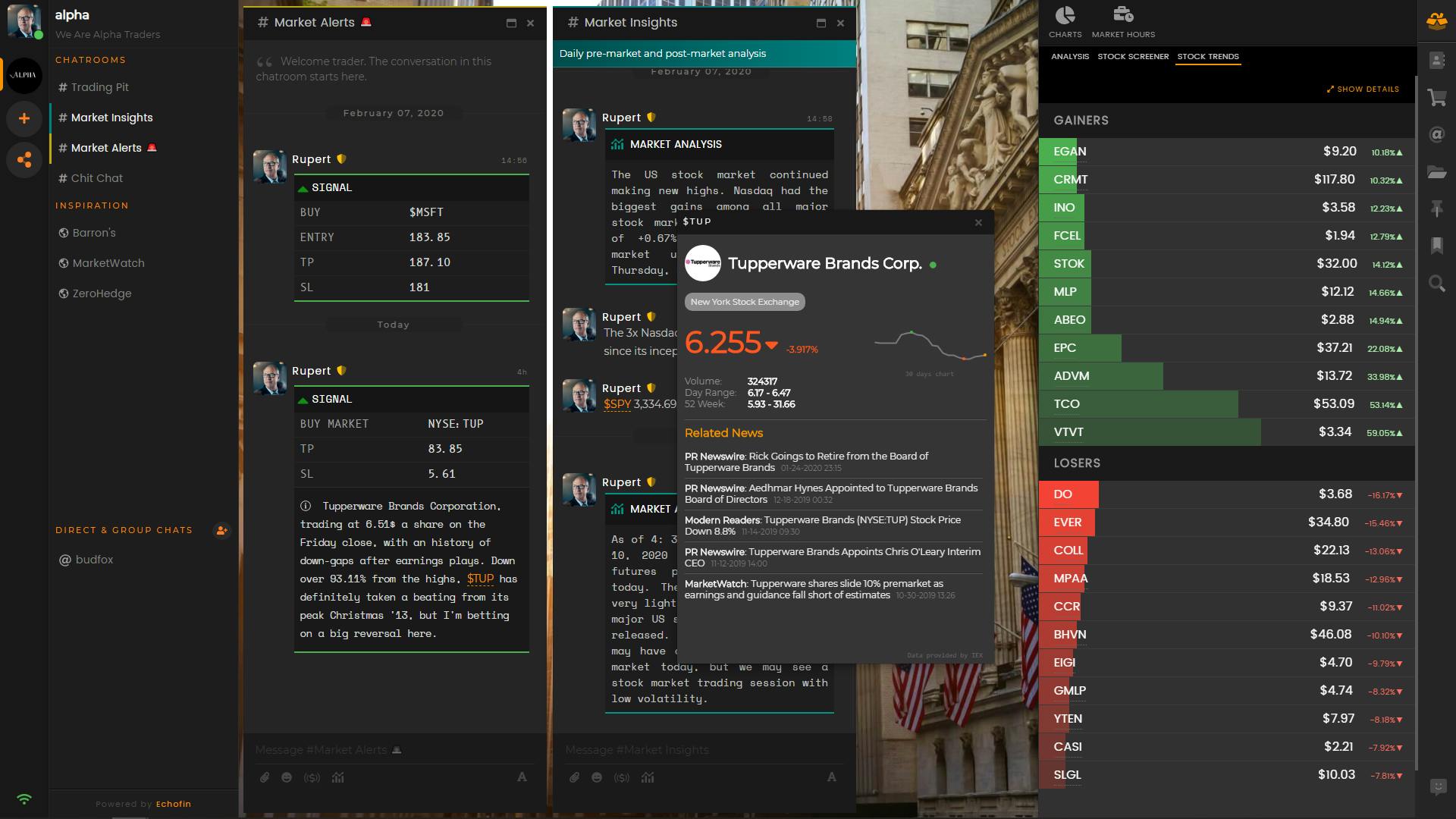The image size is (1456, 819).
Task: Click the feedback chat bubble icon at bottom right
Action: 1437,786
